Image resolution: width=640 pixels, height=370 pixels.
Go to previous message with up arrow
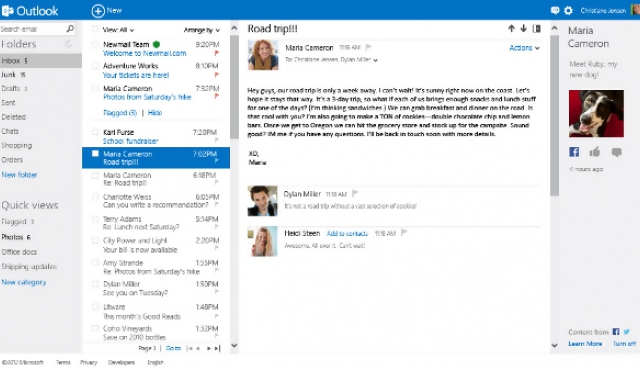[x=511, y=28]
